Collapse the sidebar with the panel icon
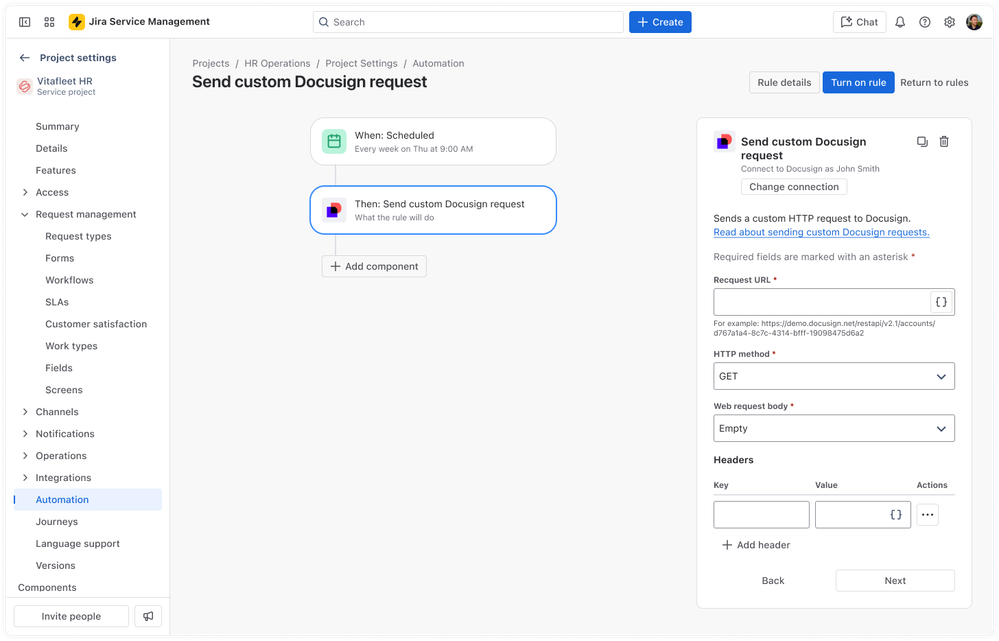This screenshot has height=641, width=999. point(24,21)
